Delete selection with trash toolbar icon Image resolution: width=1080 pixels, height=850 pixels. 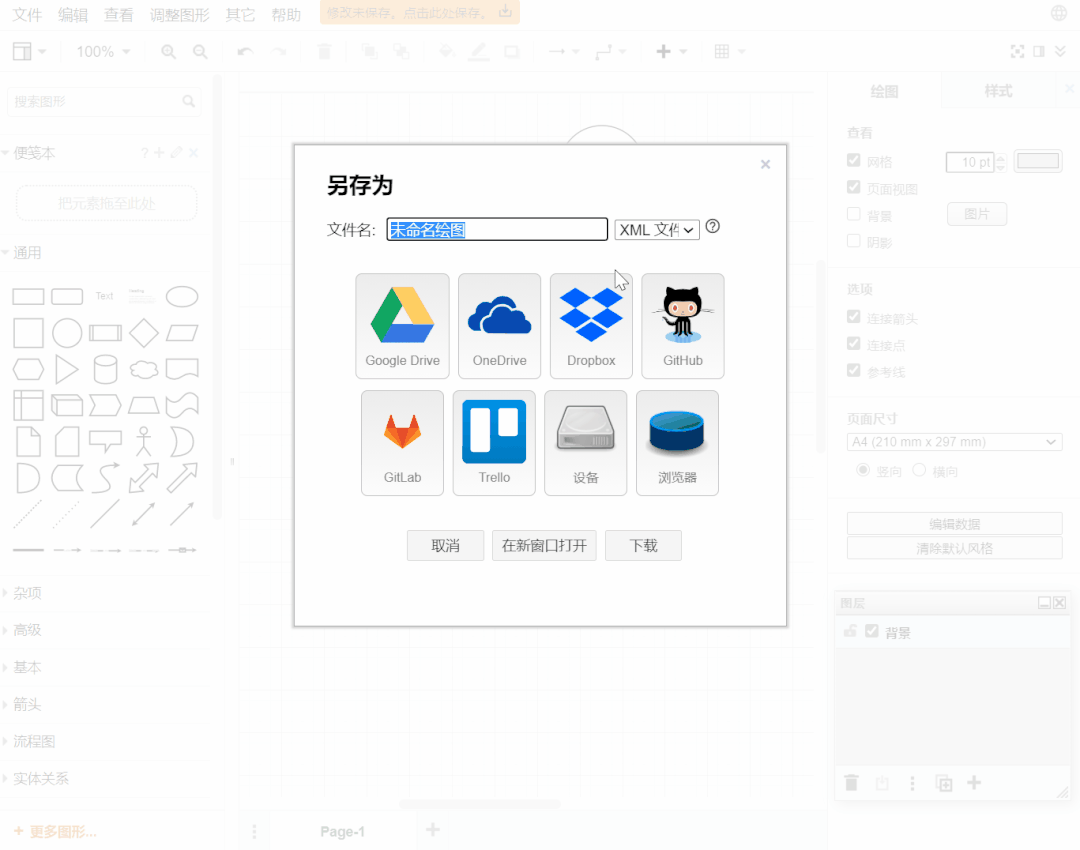324,52
